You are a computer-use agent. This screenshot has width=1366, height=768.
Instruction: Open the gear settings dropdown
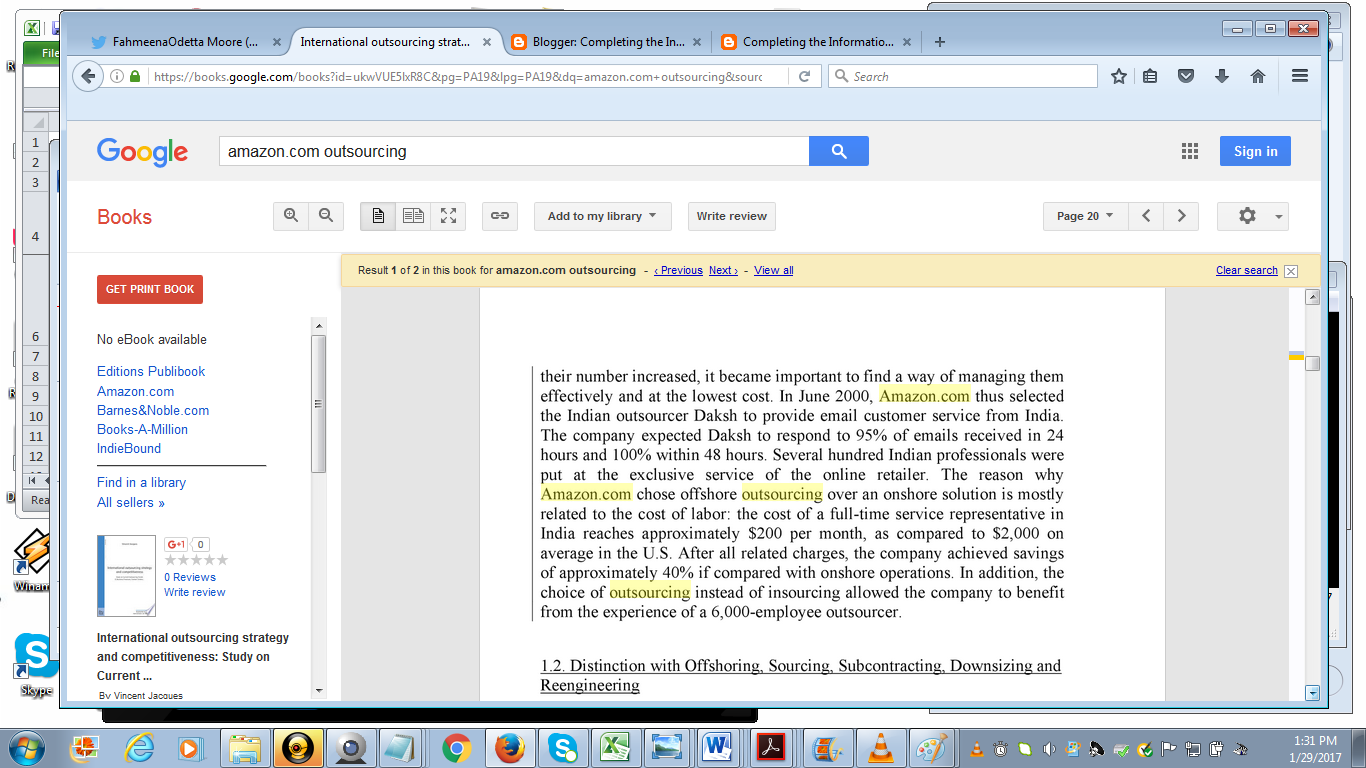coord(1253,216)
